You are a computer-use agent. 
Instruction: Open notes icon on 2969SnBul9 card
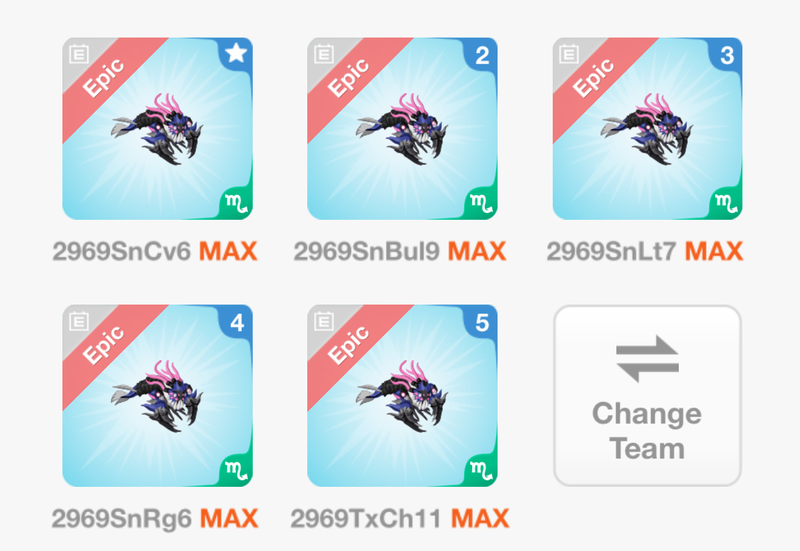(323, 54)
